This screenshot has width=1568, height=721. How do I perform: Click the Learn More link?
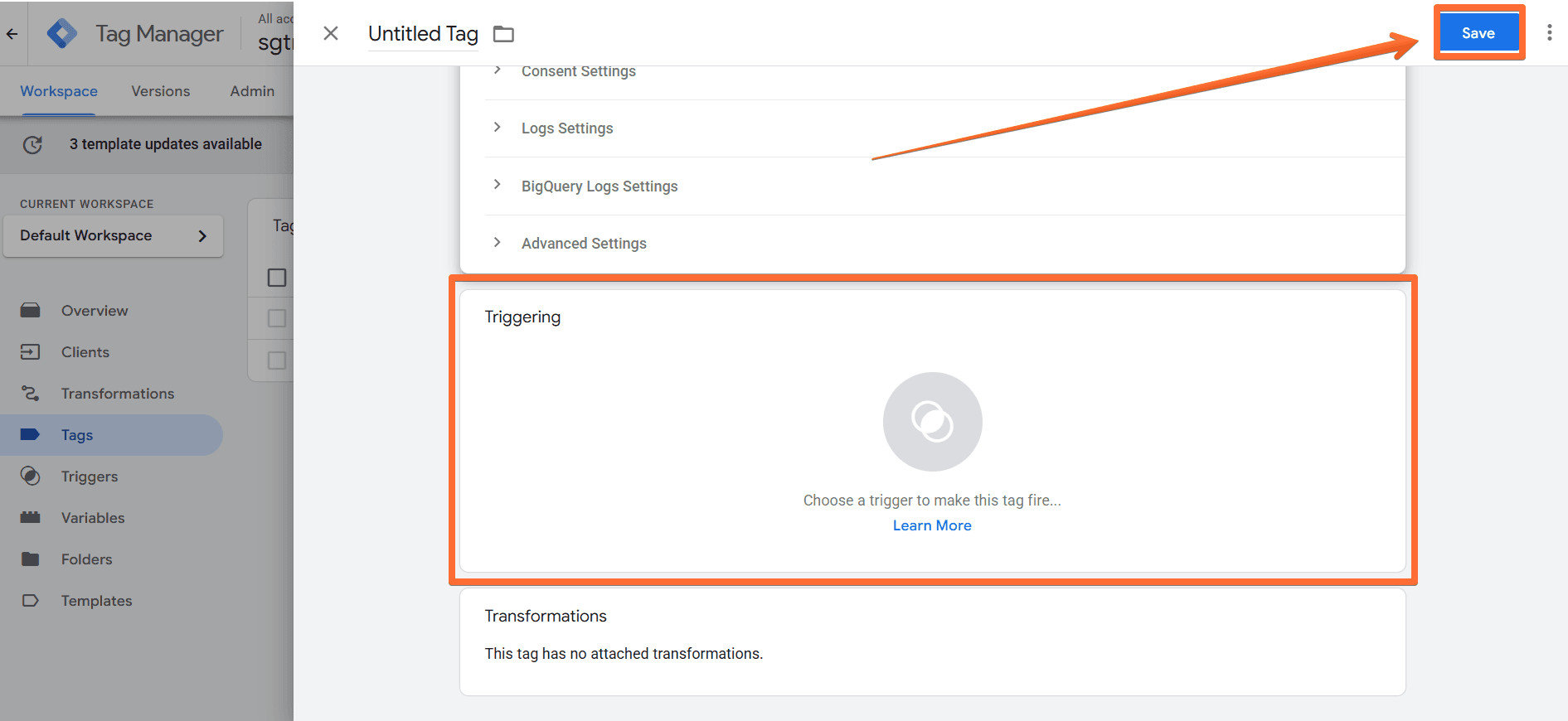point(932,525)
